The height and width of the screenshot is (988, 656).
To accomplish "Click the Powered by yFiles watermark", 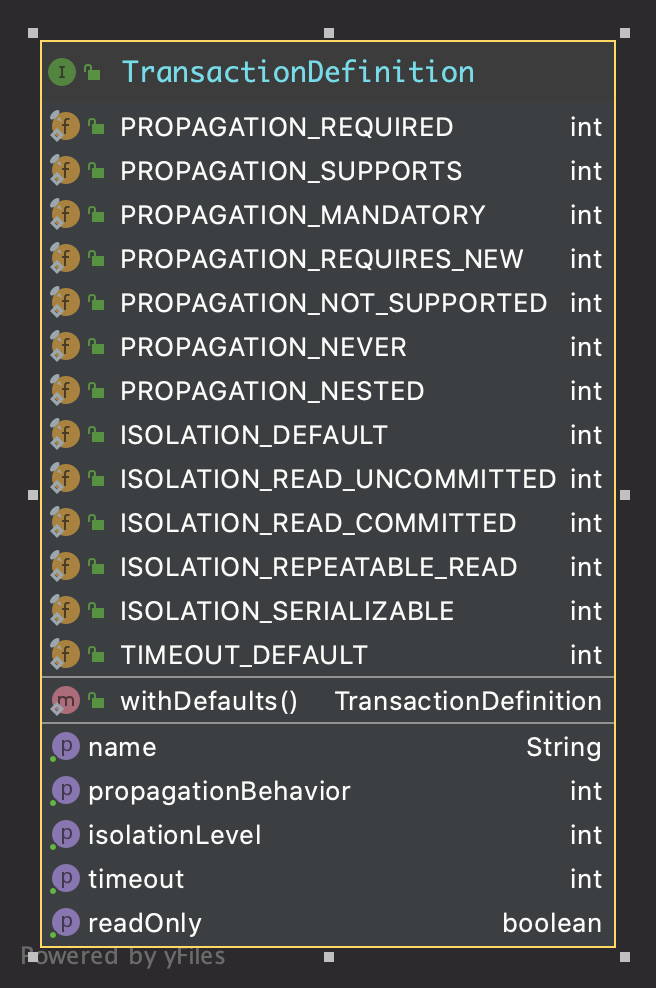I will pyautogui.click(x=123, y=956).
